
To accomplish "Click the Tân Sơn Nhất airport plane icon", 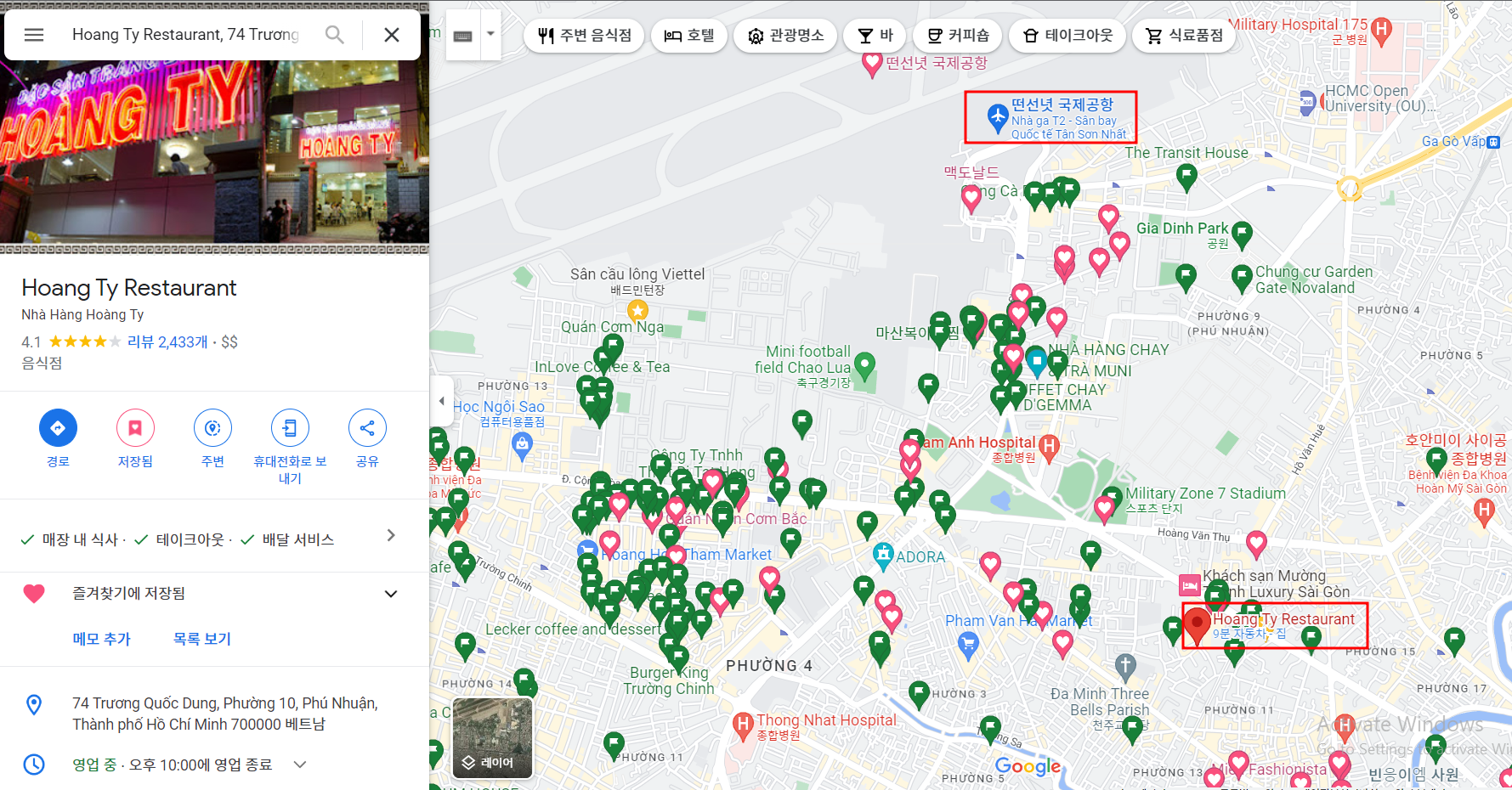I will [998, 116].
